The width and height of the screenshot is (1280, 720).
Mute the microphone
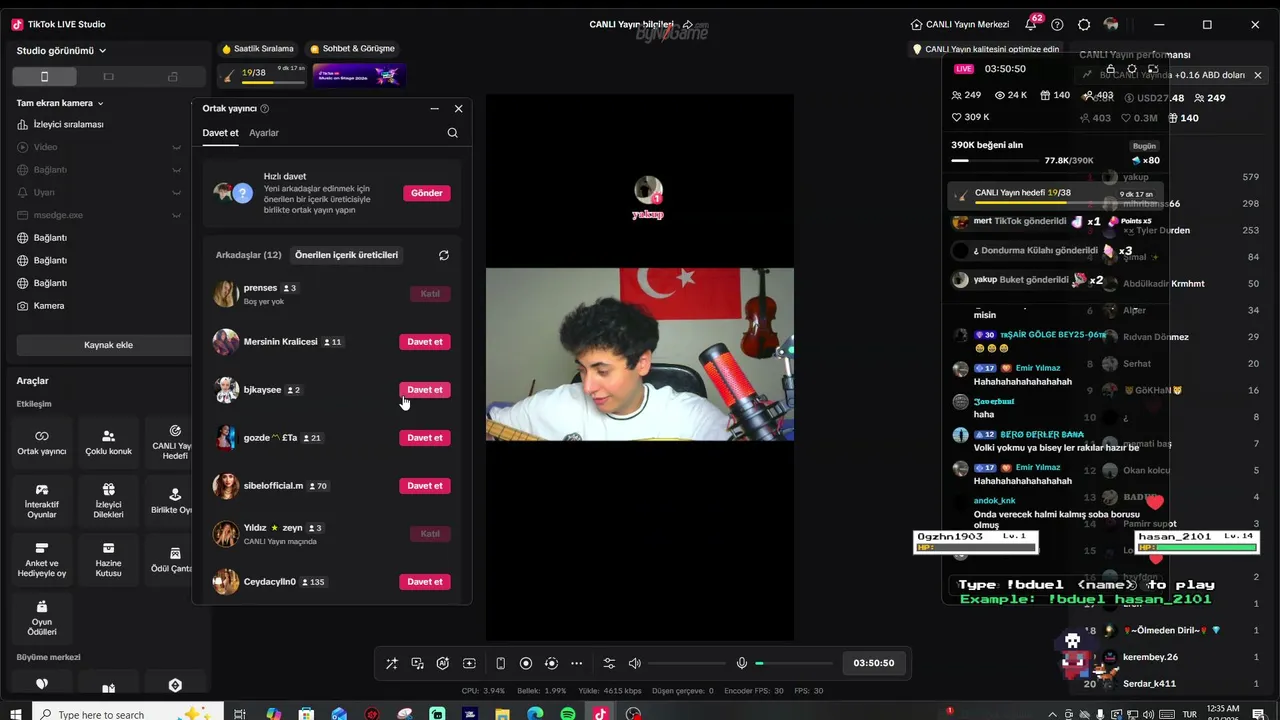[741, 663]
